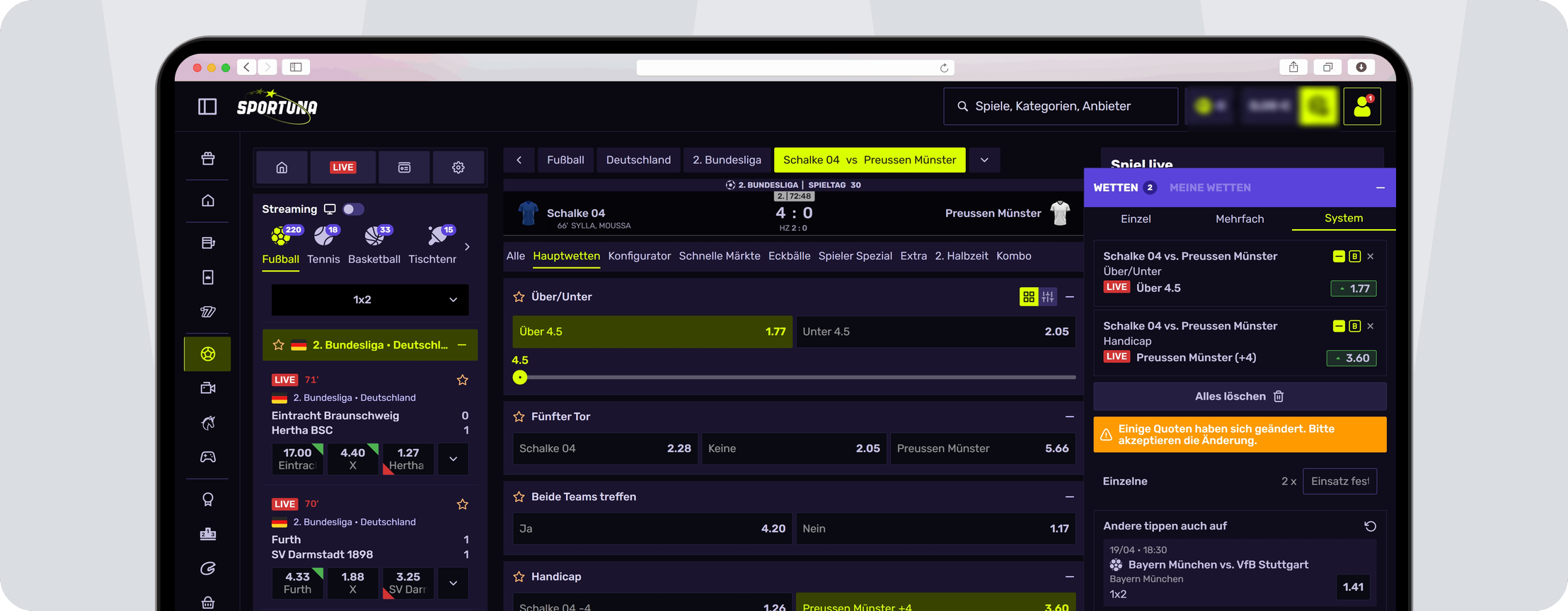Select the System bet tab
This screenshot has height=611, width=1568.
coord(1344,219)
